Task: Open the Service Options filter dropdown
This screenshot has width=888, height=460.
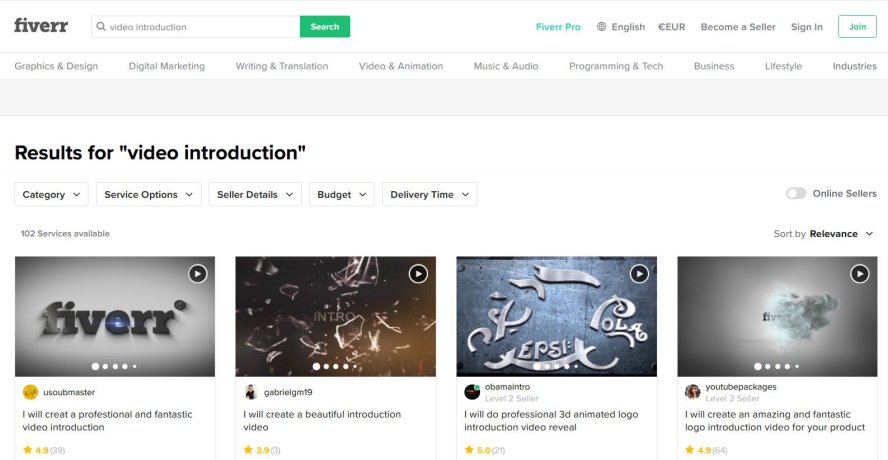Action: (148, 194)
